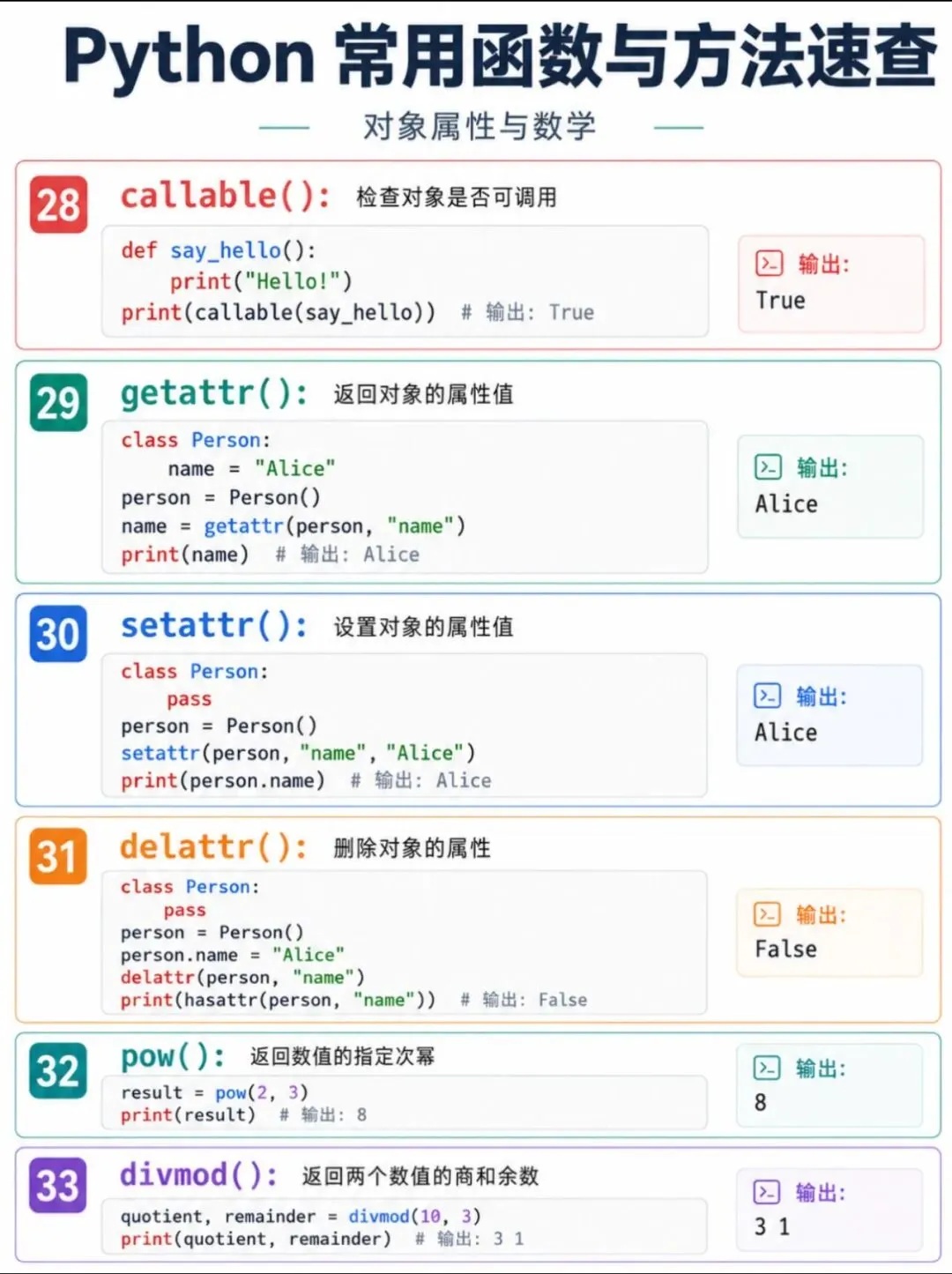The image size is (952, 1274).
Task: Click terminal icon in getattr output box
Action: [x=768, y=466]
